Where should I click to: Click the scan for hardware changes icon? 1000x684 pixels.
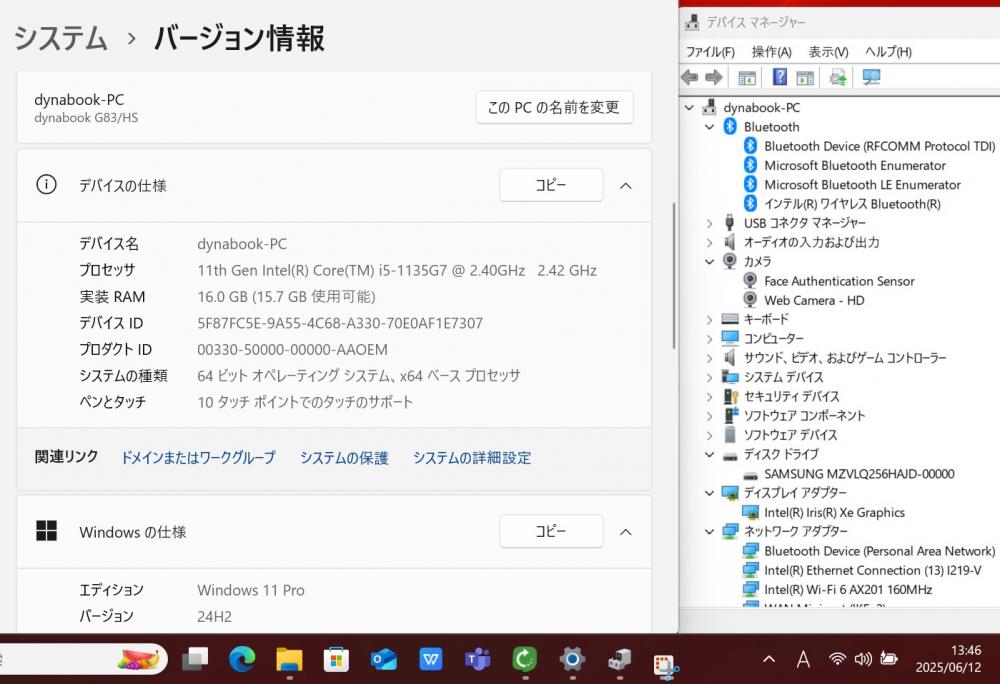[x=871, y=78]
